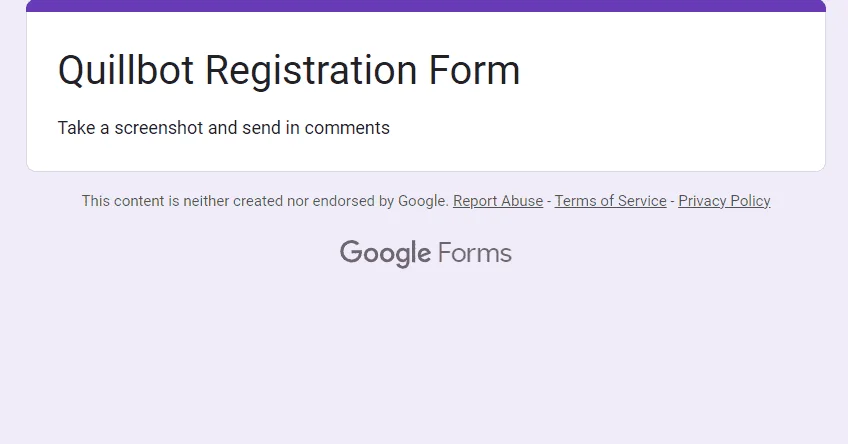Click the "Google" wordmark in the footer logo

(x=385, y=254)
